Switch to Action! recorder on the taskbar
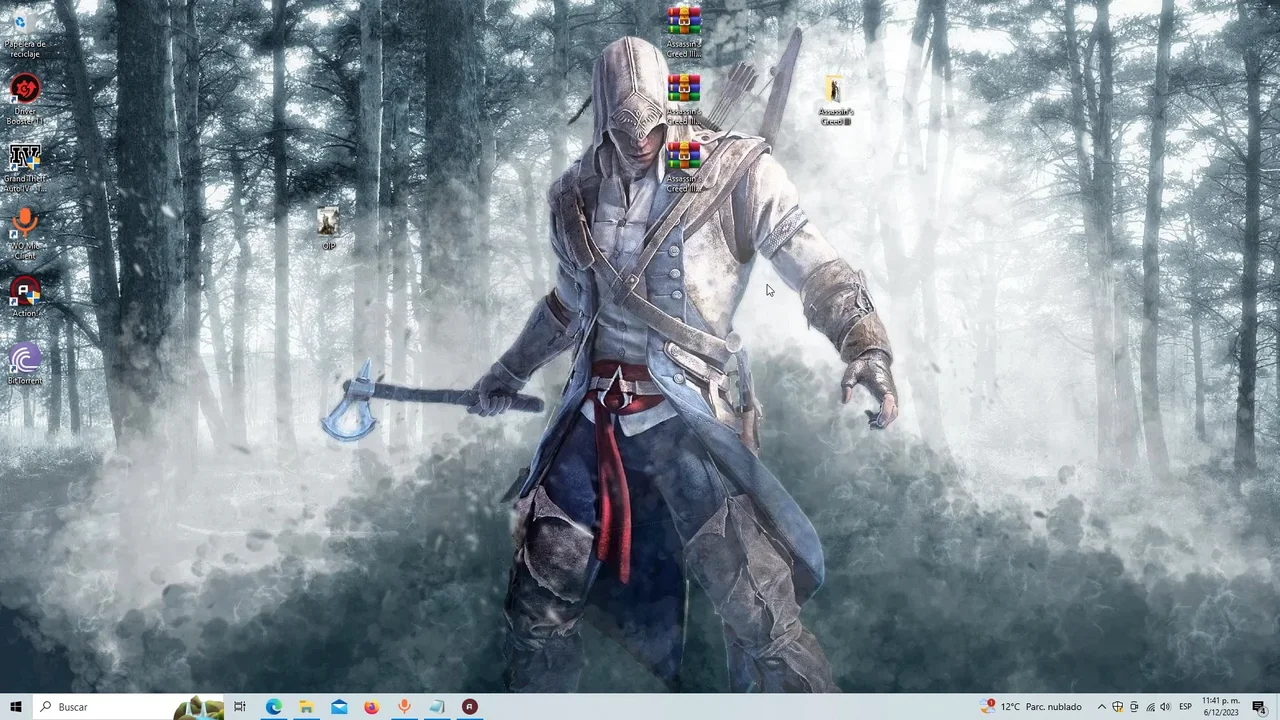The width and height of the screenshot is (1280, 720). pyautogui.click(x=469, y=707)
